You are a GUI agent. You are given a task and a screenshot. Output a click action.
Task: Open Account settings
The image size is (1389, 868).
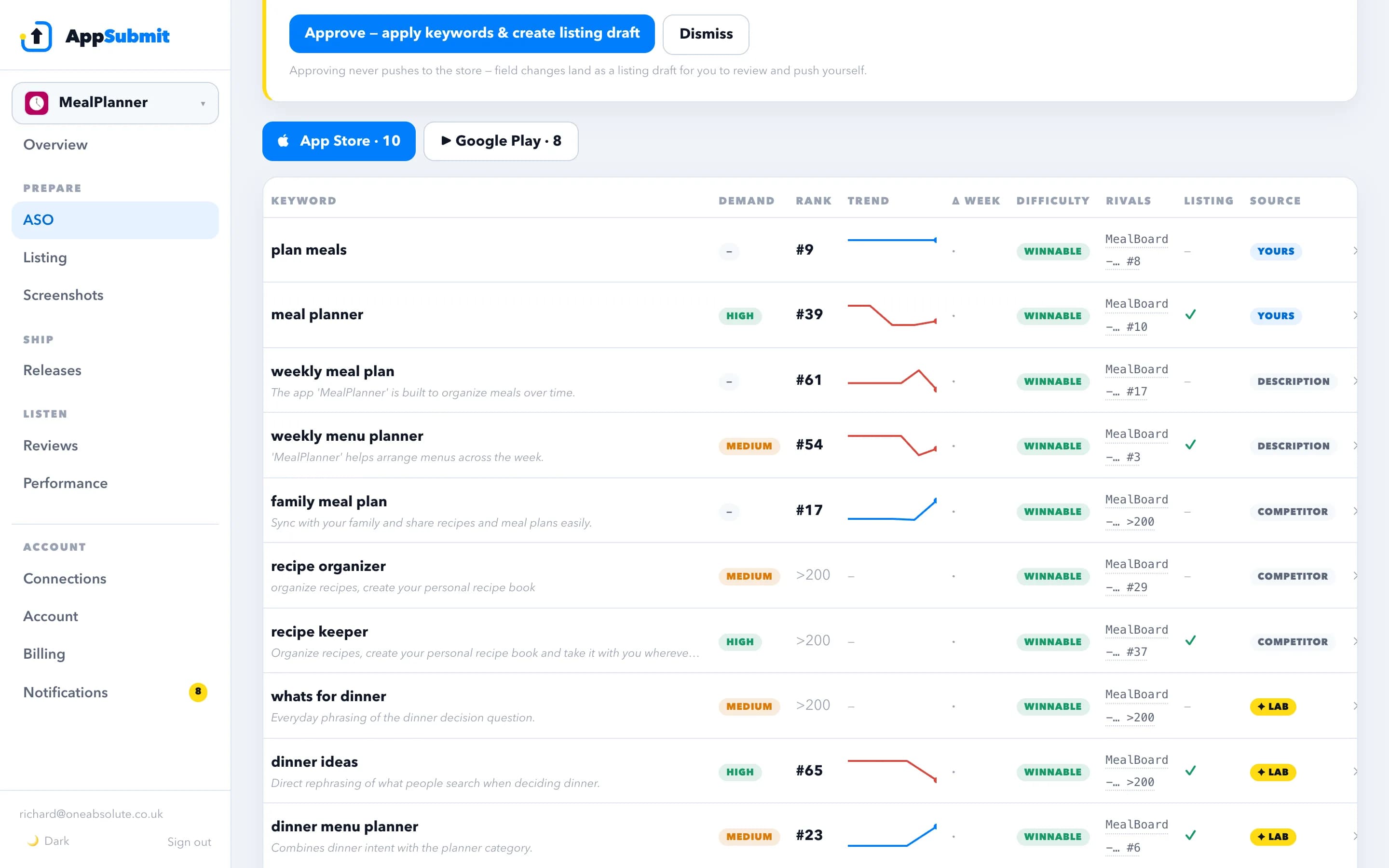115,616
